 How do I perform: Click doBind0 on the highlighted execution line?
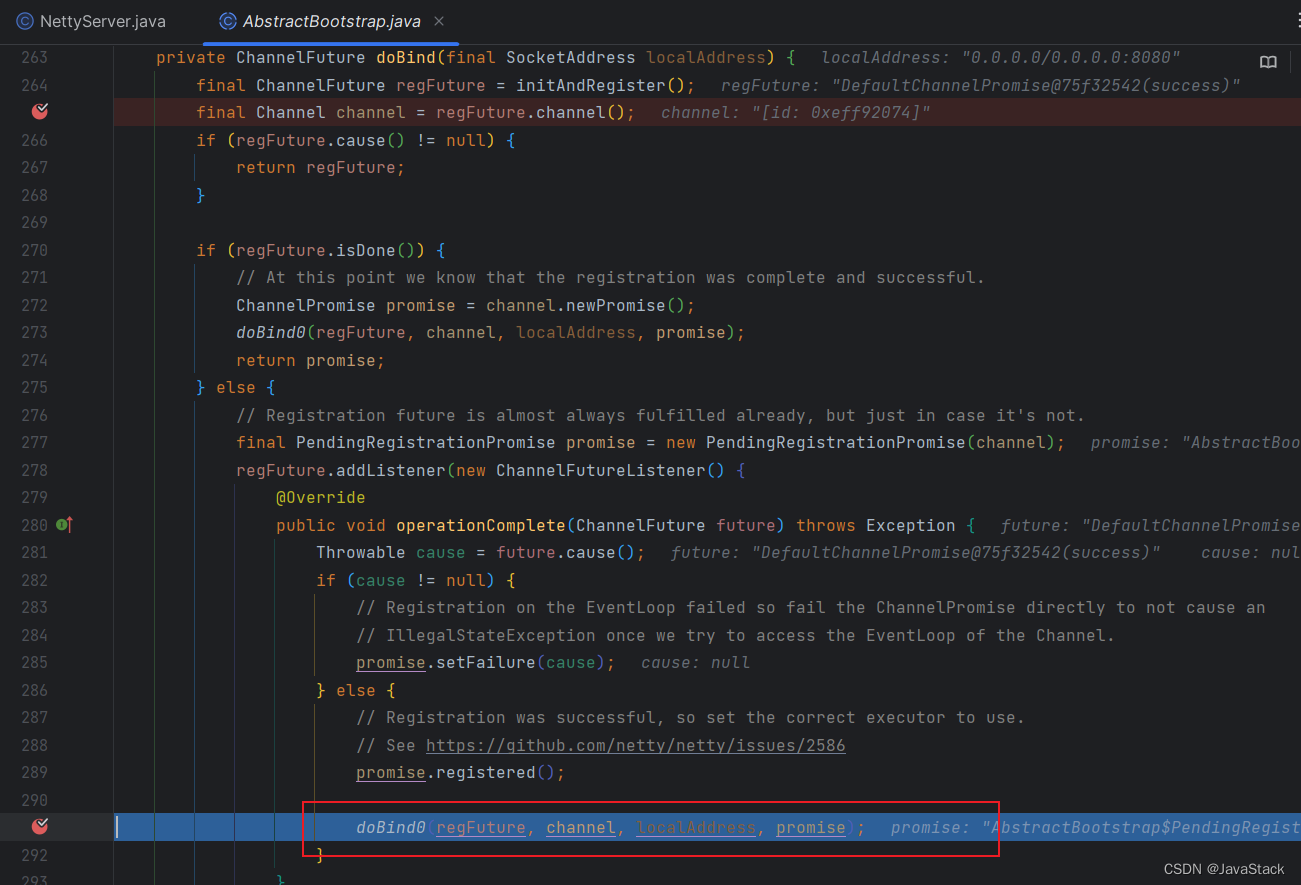[391, 828]
